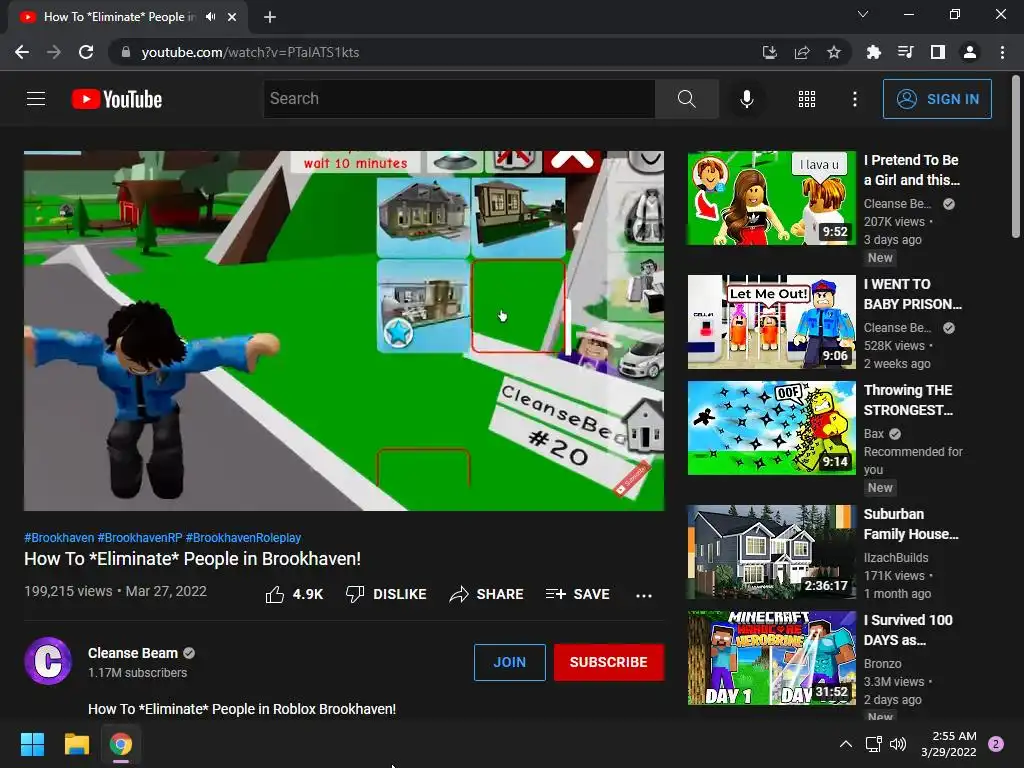Screen dimensions: 1024x768
Task: Open the media controls icon in Chrome toolbar
Action: click(x=905, y=52)
